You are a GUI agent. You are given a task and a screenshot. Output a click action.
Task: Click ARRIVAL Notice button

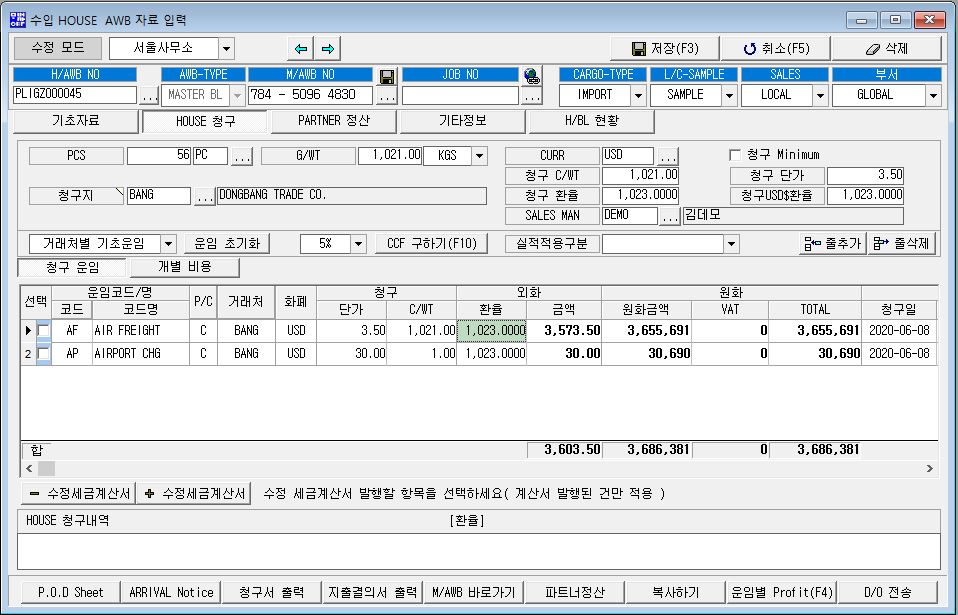pos(171,592)
